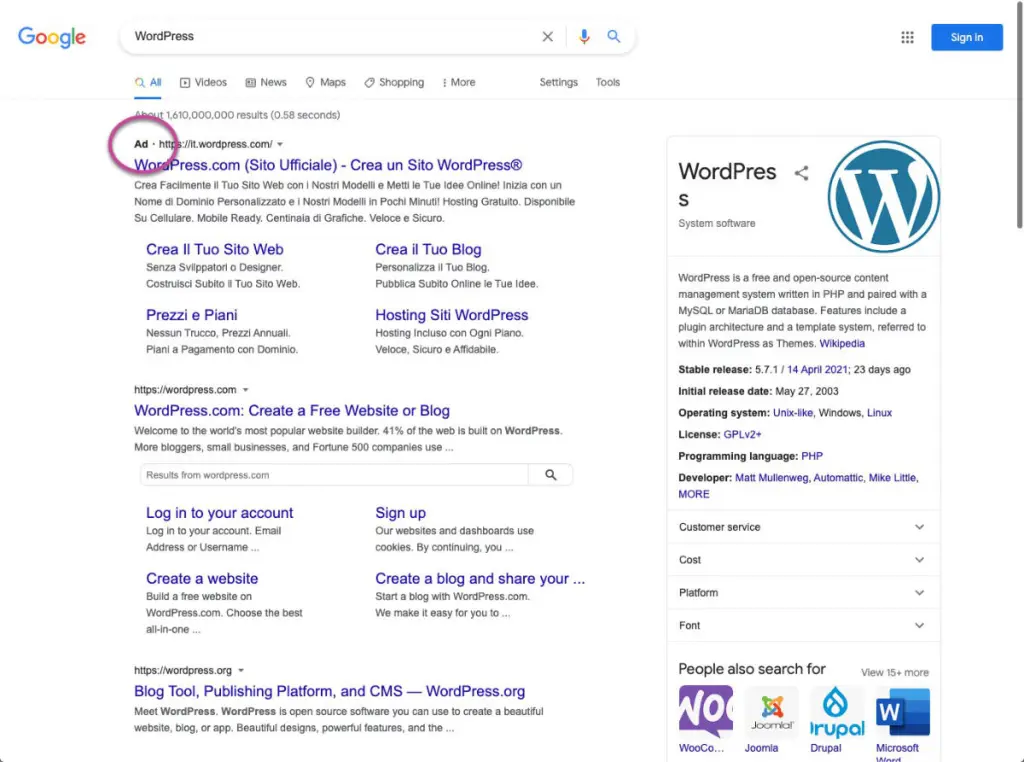Open the Wikipedia source link
The height and width of the screenshot is (762, 1024).
[842, 343]
